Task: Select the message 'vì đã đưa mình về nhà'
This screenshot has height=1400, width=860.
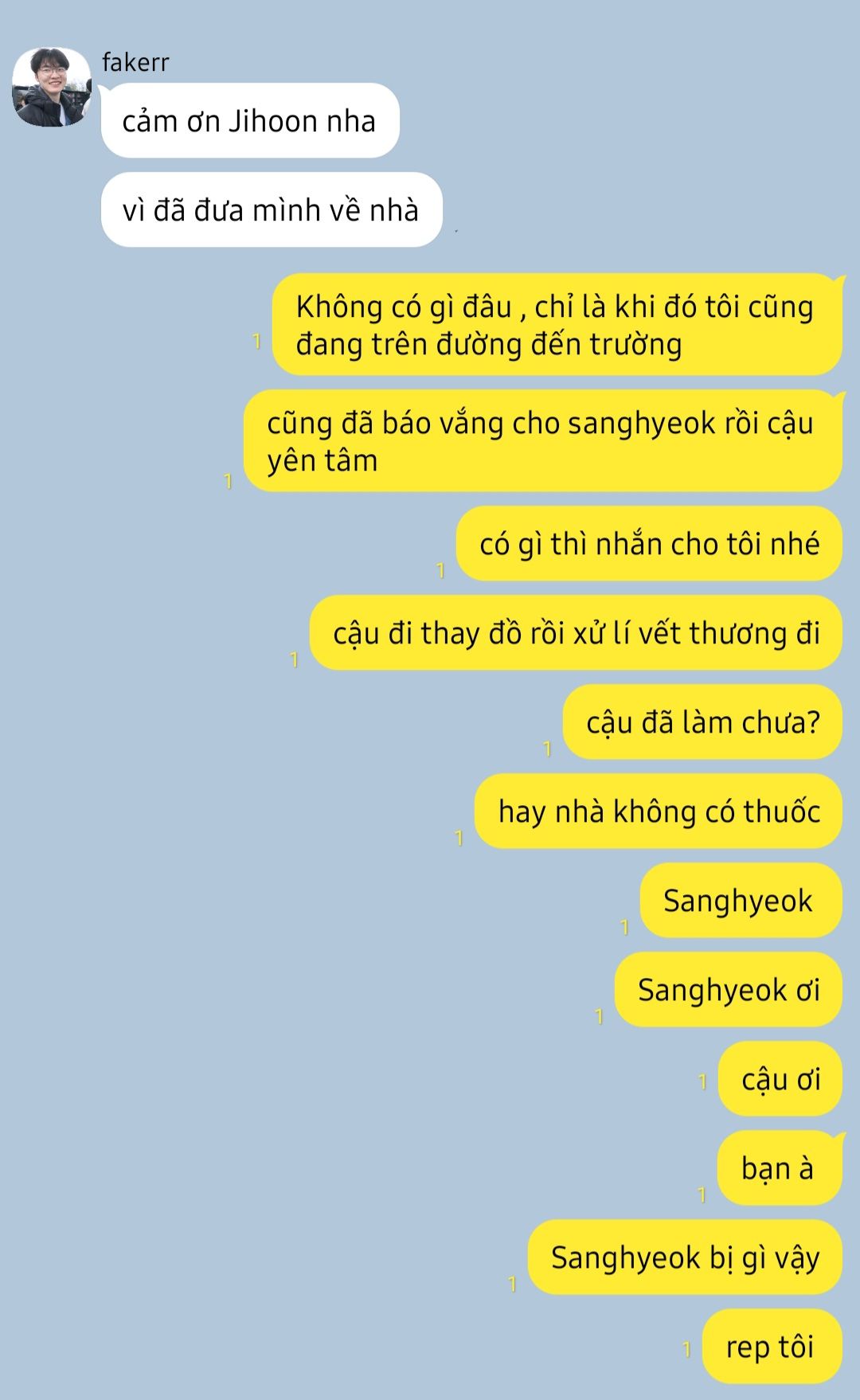Action: click(271, 210)
